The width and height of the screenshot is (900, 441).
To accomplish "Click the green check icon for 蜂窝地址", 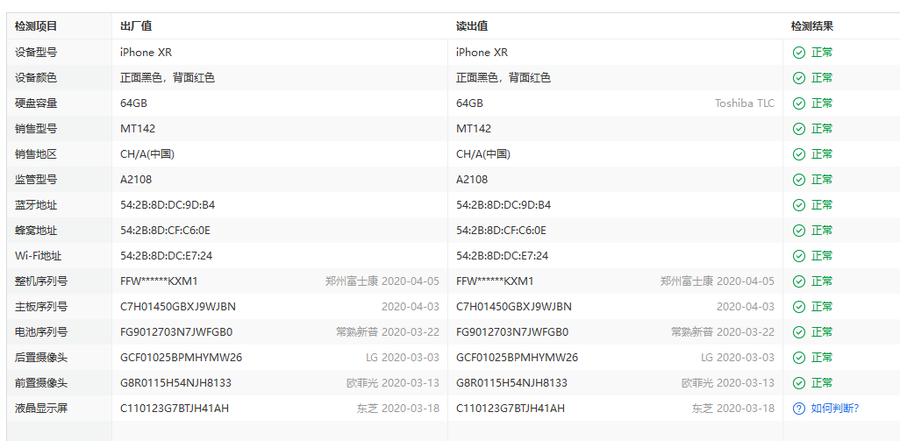I will [x=799, y=230].
